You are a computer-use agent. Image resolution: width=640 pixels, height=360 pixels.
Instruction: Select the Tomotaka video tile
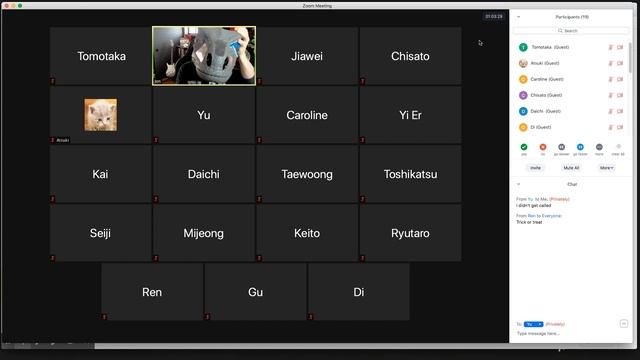click(100, 56)
